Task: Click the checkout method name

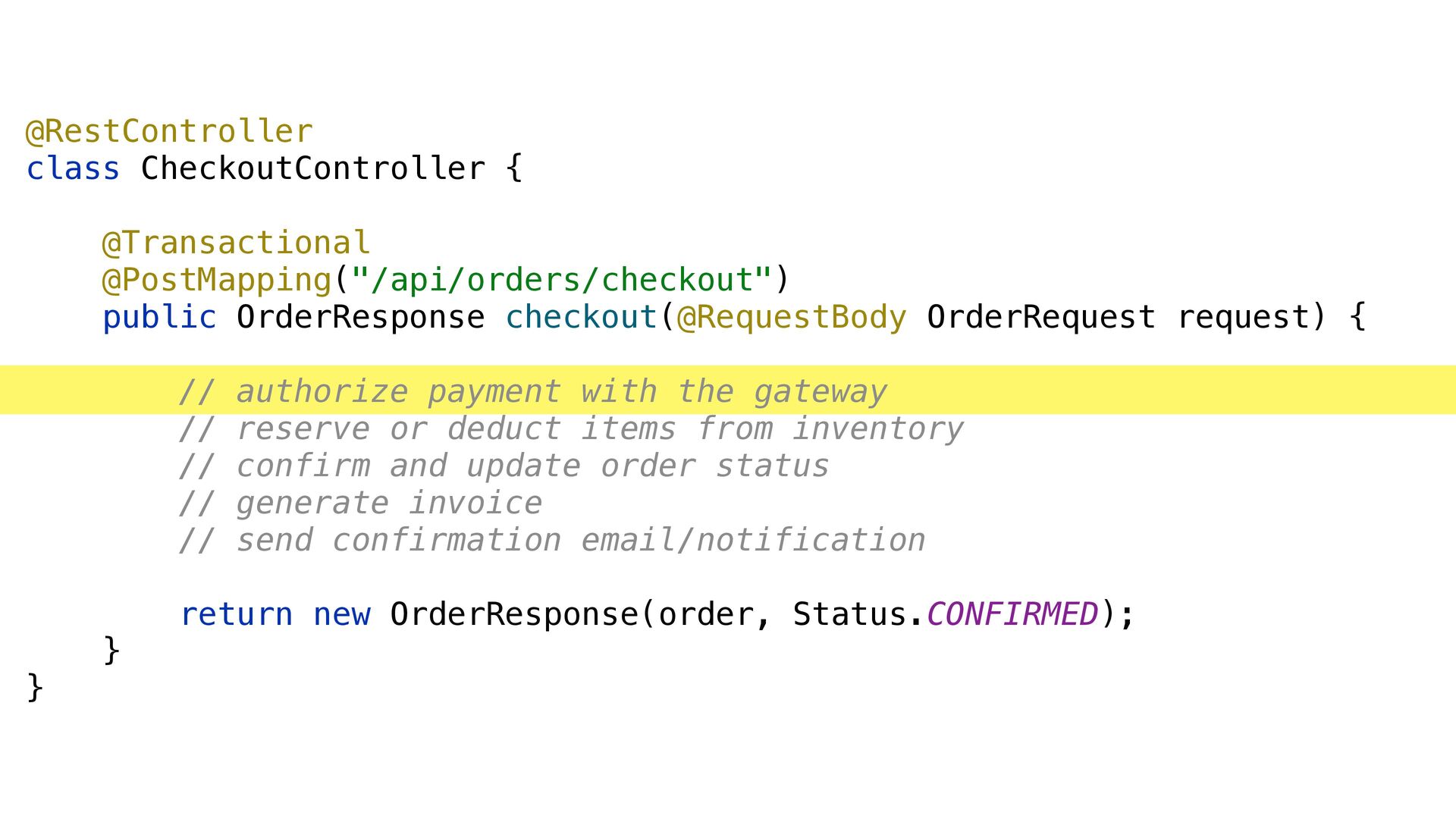Action: coord(581,317)
